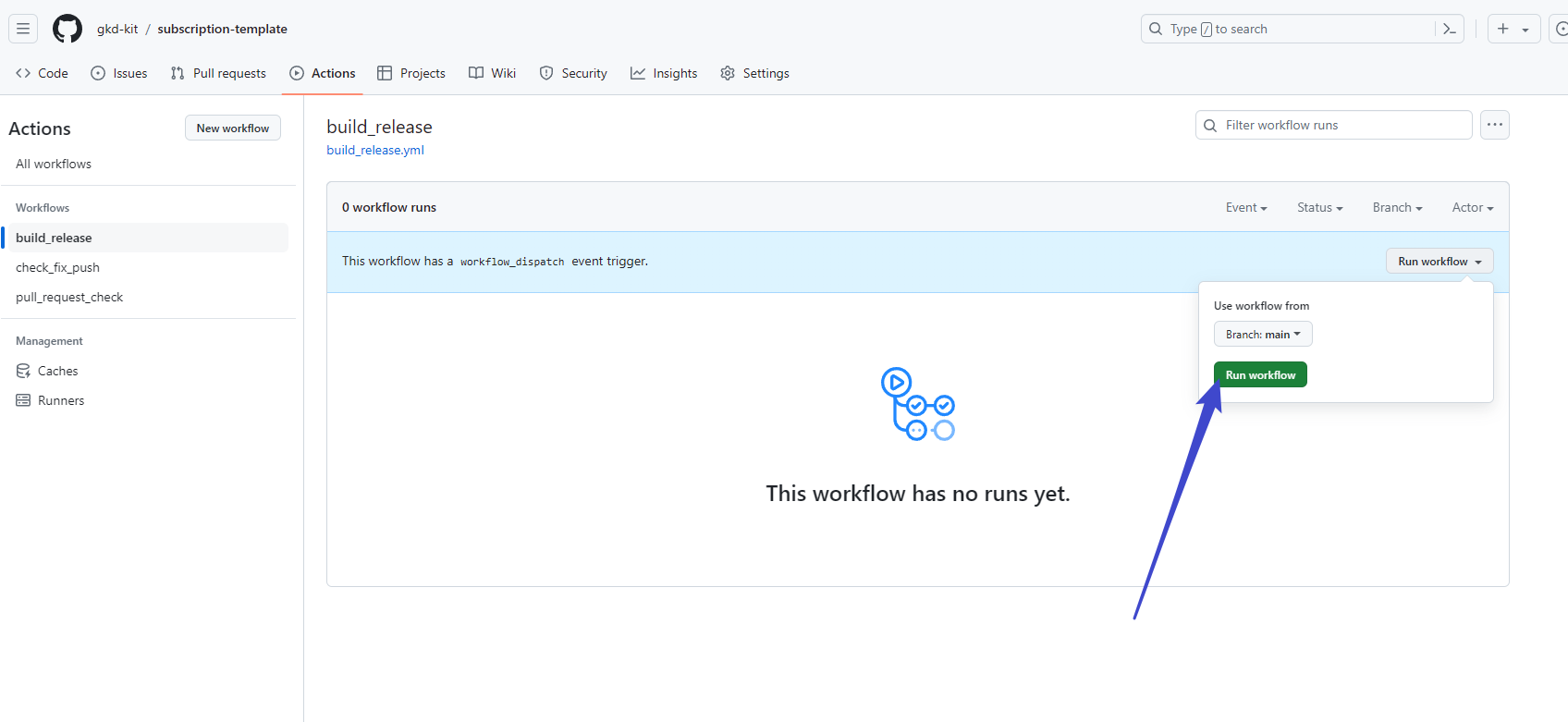Switch to Pull requests tab
The width and height of the screenshot is (1568, 722).
218,73
